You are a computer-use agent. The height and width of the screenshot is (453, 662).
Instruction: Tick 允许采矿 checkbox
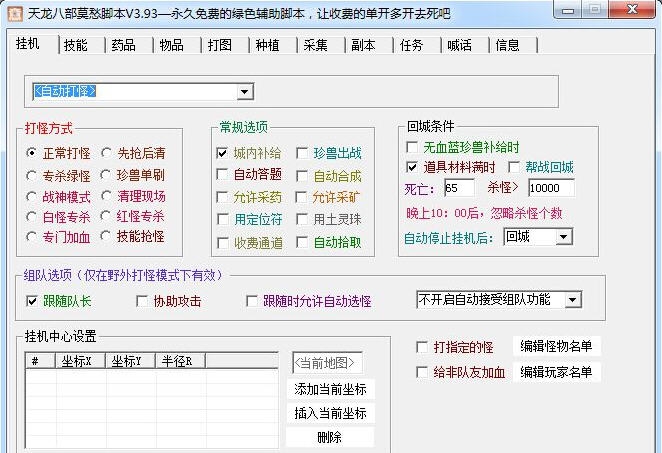[301, 197]
